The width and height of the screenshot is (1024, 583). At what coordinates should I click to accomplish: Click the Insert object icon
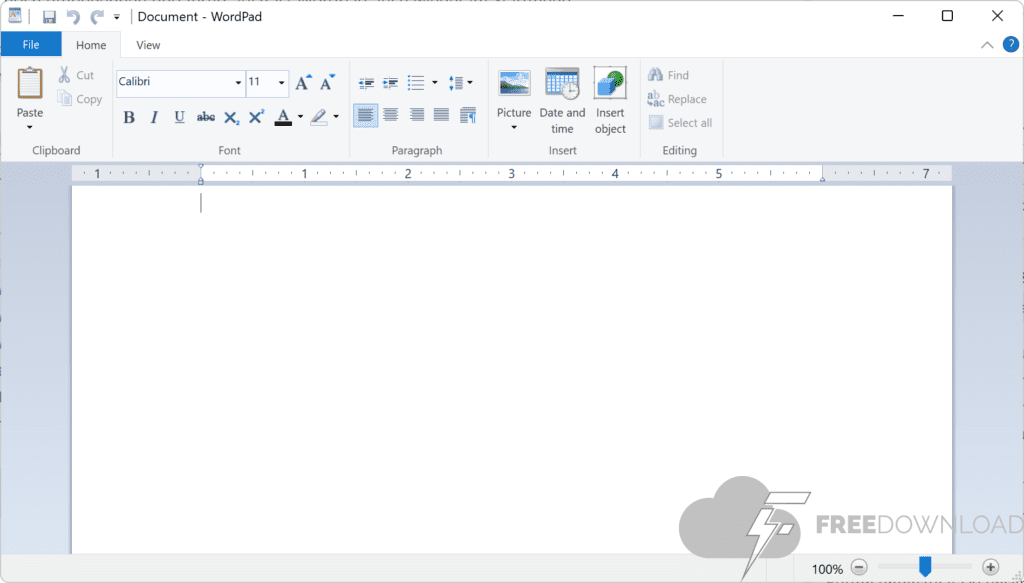(x=610, y=85)
